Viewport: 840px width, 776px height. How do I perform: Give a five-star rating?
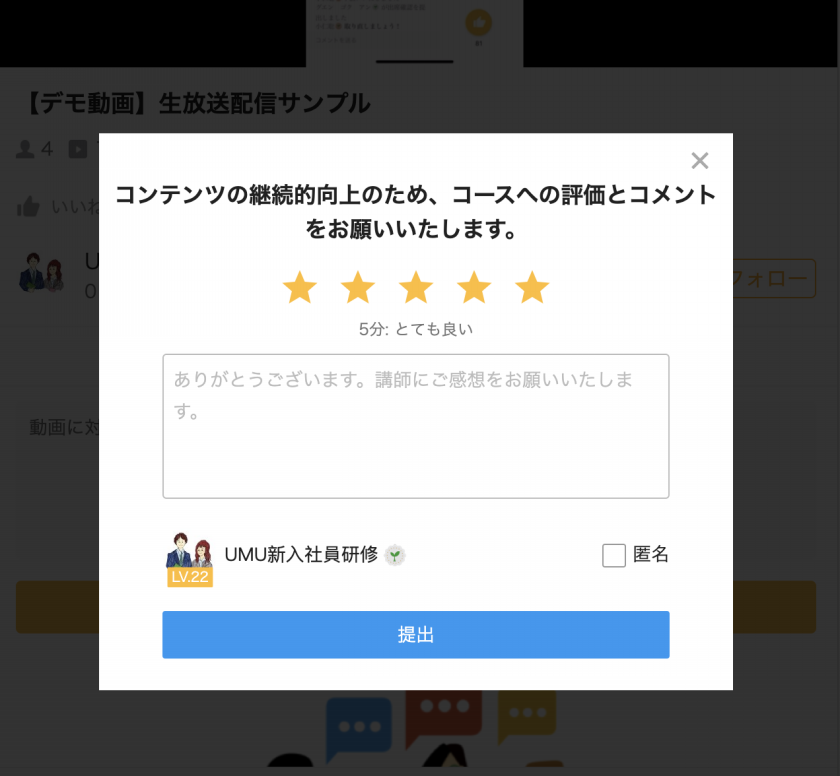[532, 288]
